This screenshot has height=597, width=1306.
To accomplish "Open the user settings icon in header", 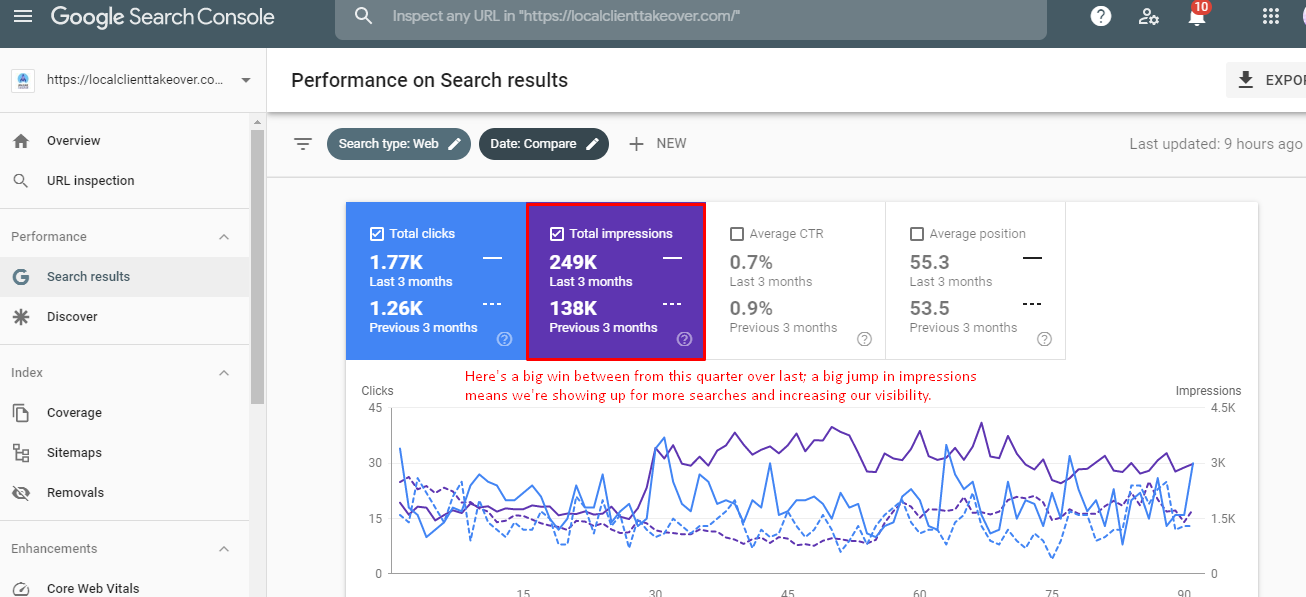I will (1149, 16).
